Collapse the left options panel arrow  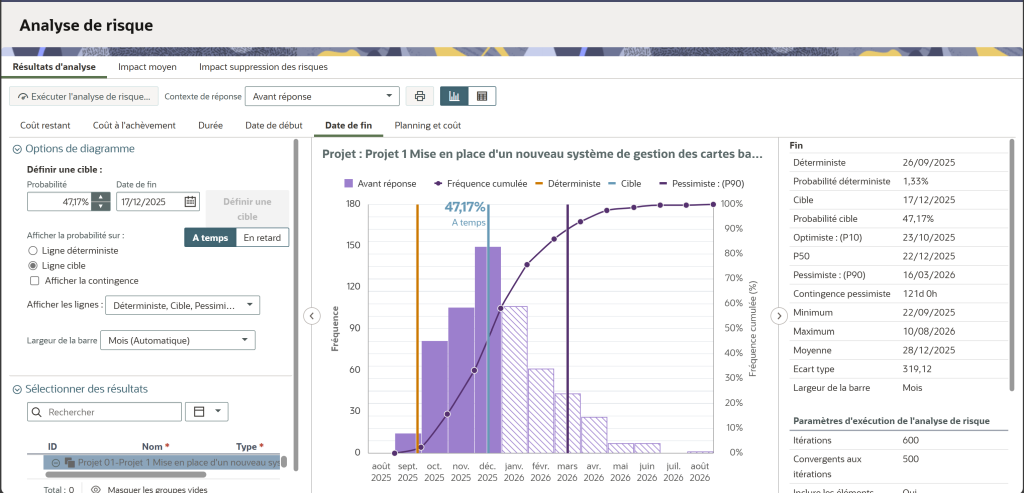tap(311, 316)
